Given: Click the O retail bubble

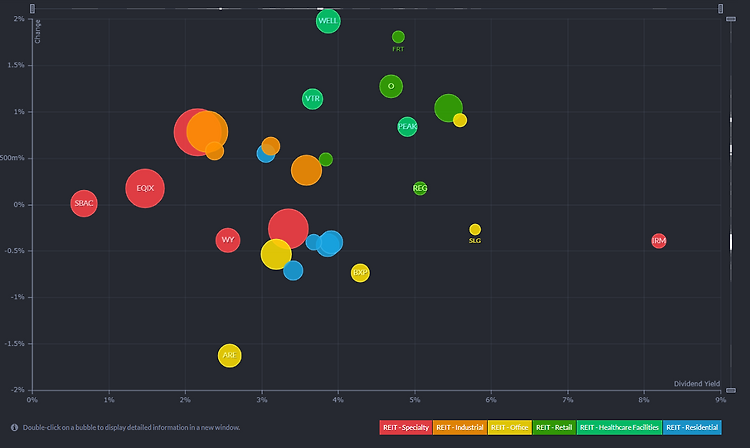Looking at the screenshot, I should (391, 87).
